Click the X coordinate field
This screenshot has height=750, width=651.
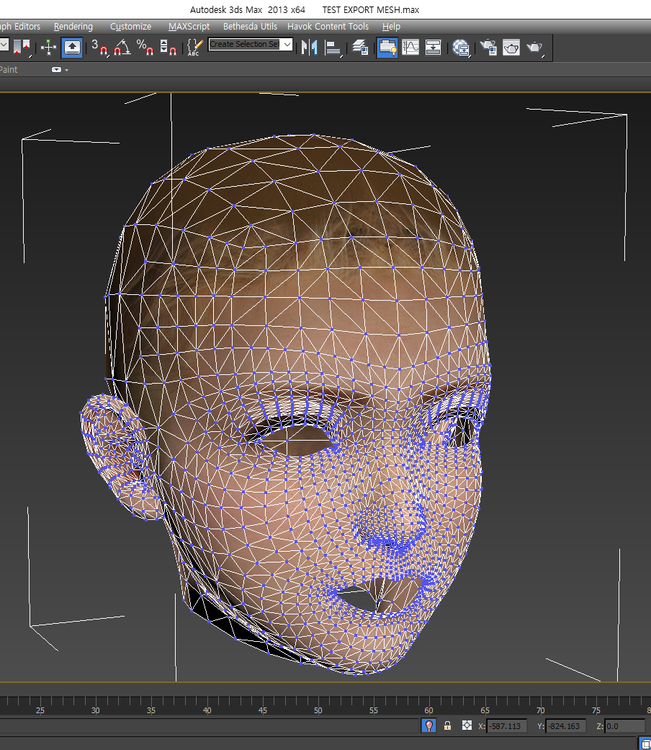click(507, 726)
